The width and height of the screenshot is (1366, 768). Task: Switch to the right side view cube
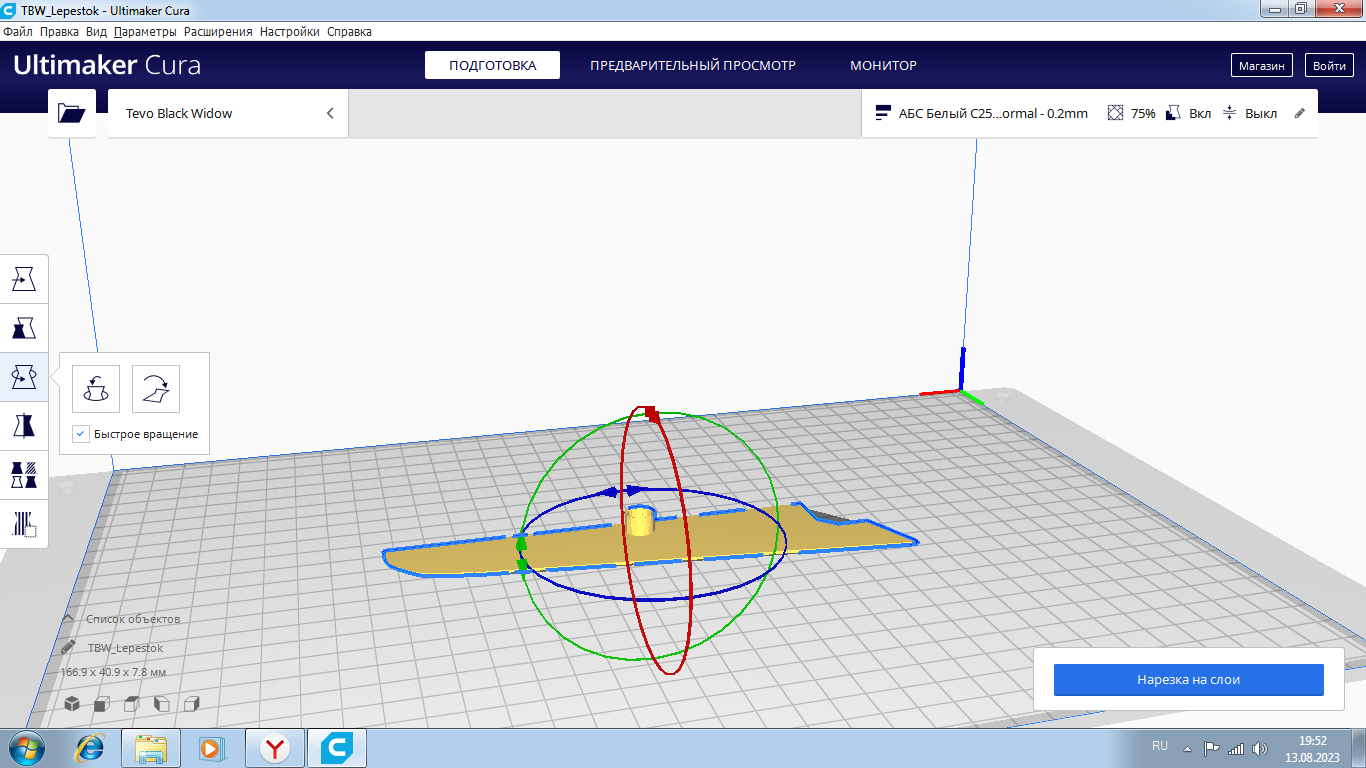point(191,704)
